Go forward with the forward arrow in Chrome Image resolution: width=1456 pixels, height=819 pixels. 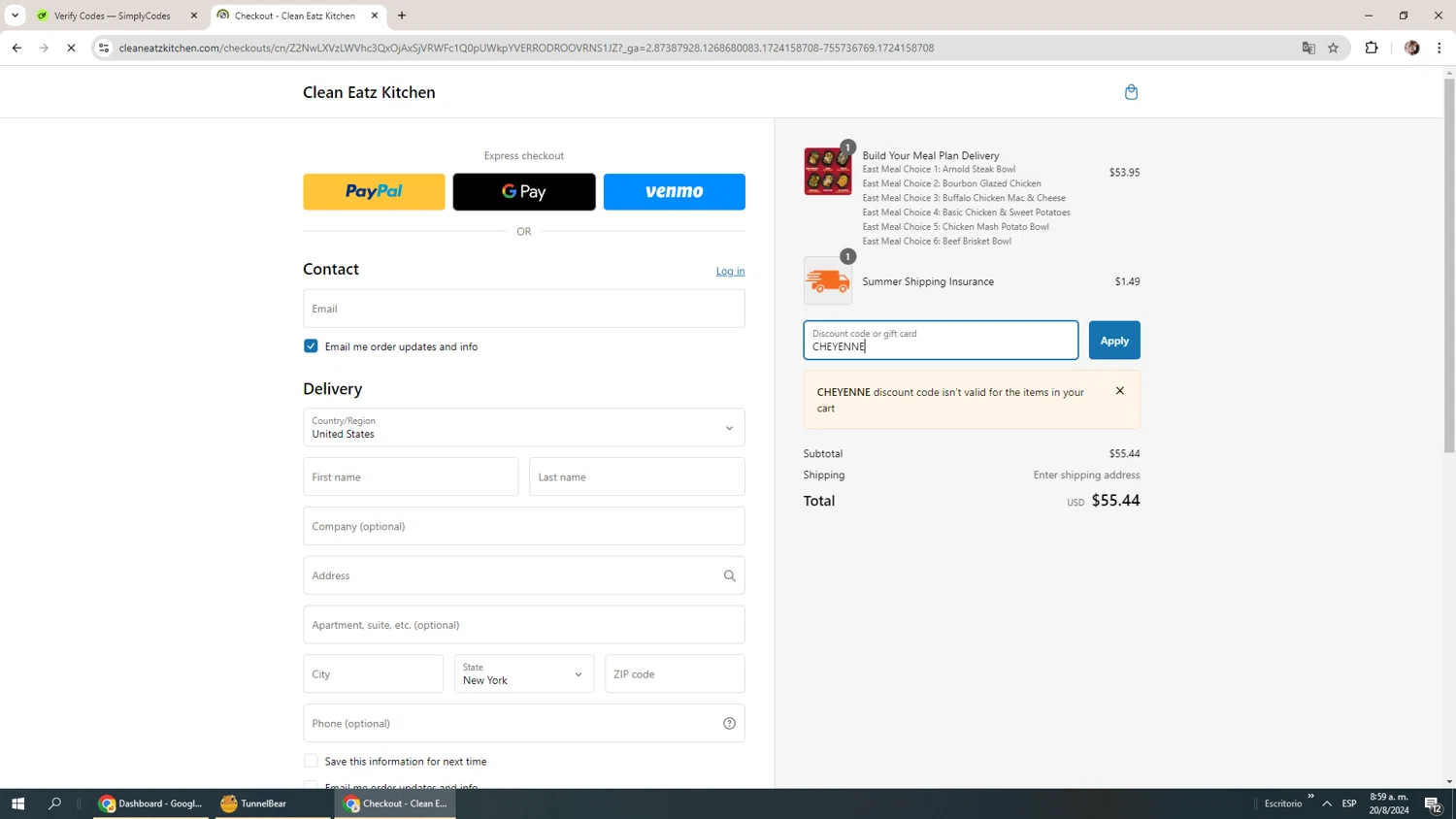(44, 48)
